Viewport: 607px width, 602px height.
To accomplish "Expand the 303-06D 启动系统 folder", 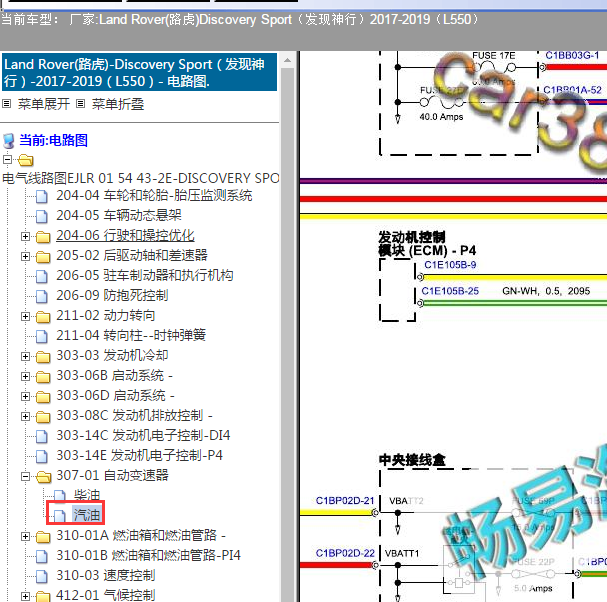I will [x=25, y=396].
